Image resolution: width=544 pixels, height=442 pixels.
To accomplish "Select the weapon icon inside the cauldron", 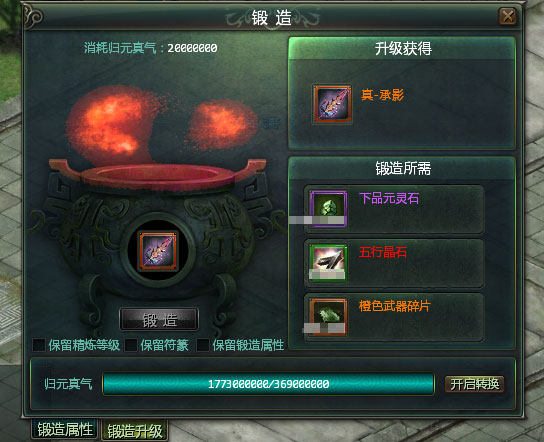I will [158, 251].
